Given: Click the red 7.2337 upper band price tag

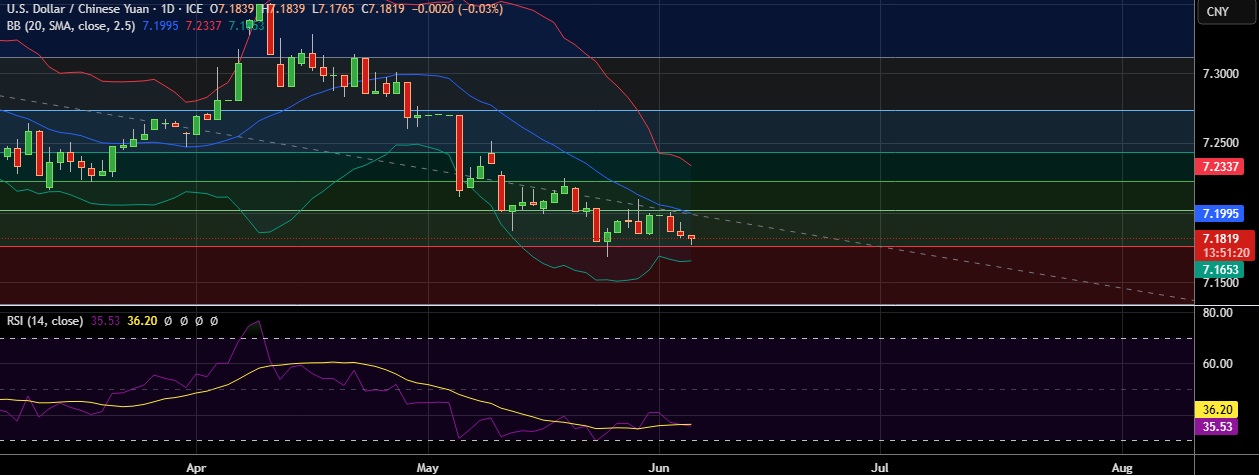Looking at the screenshot, I should coord(1221,167).
